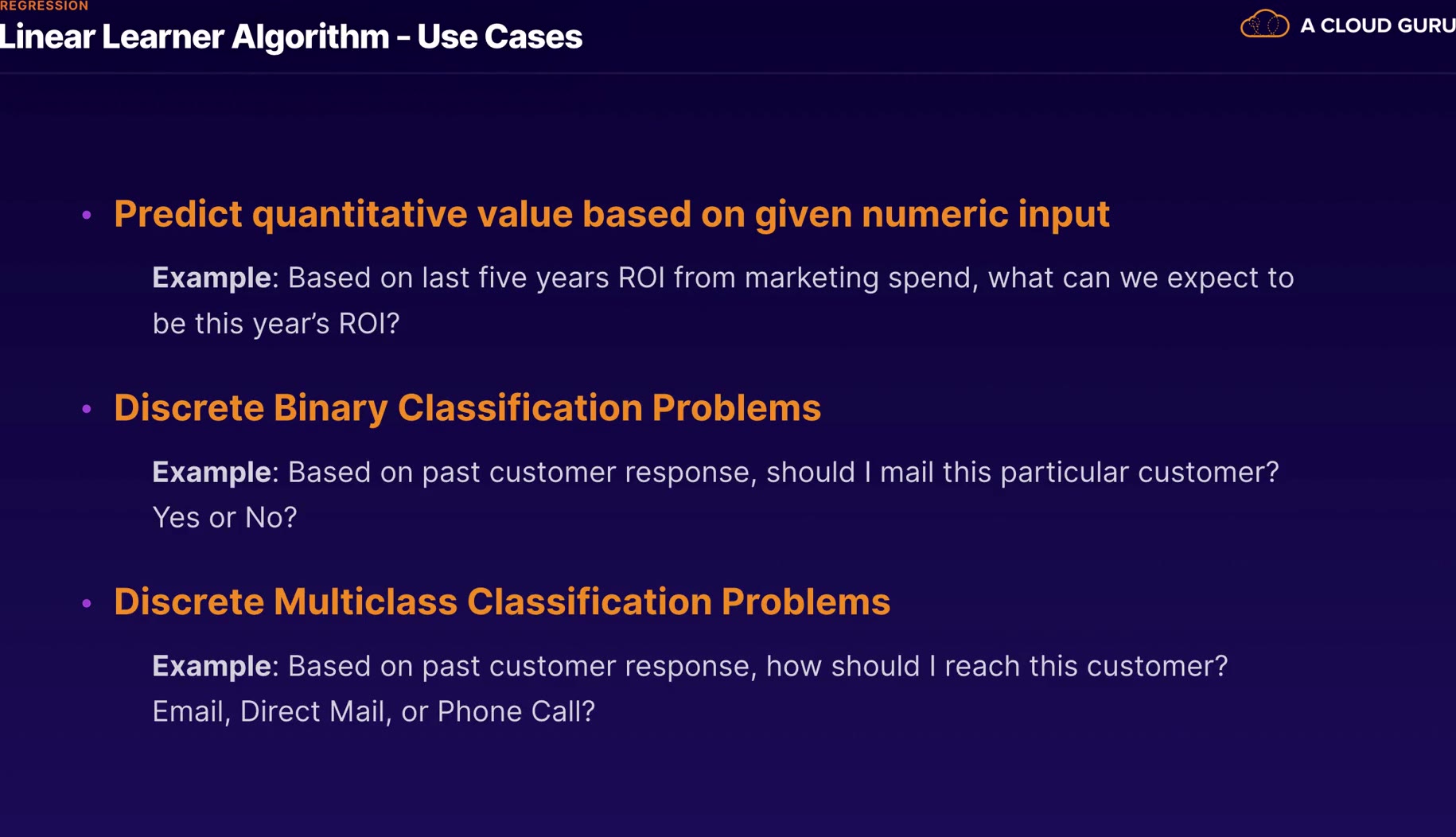This screenshot has width=1456, height=837.
Task: Click the "Yes or No?" text
Action: pyautogui.click(x=224, y=517)
